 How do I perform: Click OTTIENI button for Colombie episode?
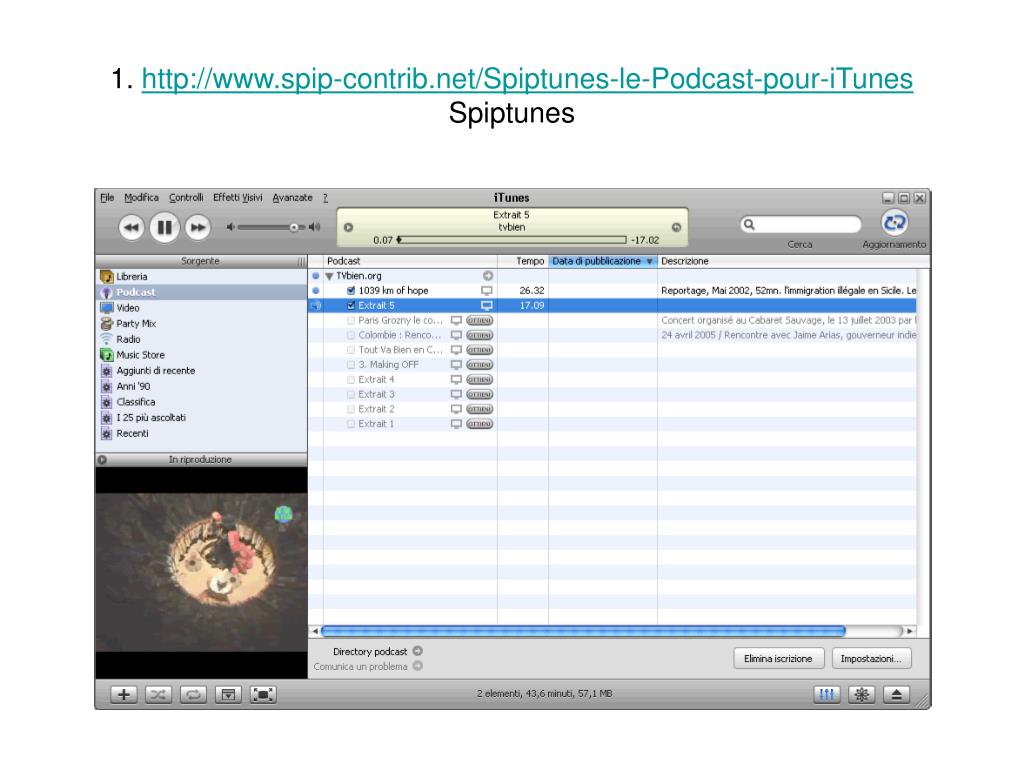tap(479, 335)
